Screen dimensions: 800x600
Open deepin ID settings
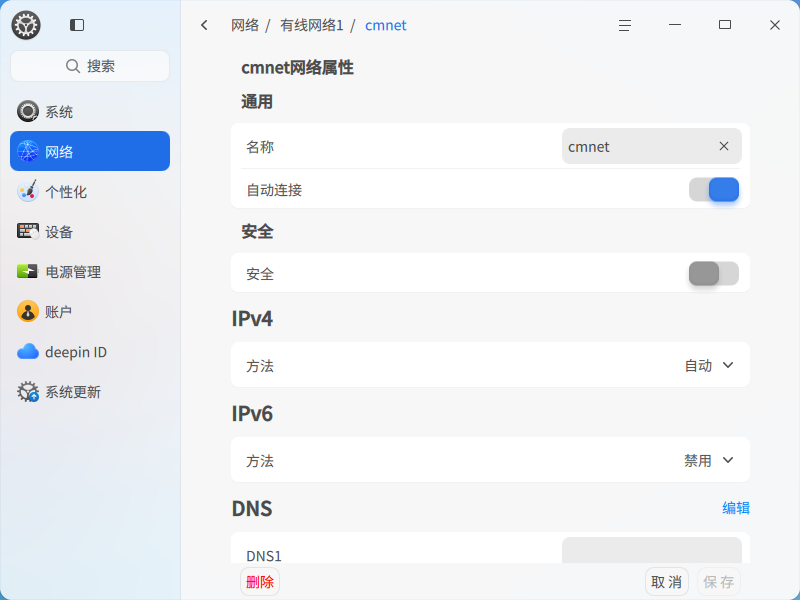(x=90, y=352)
